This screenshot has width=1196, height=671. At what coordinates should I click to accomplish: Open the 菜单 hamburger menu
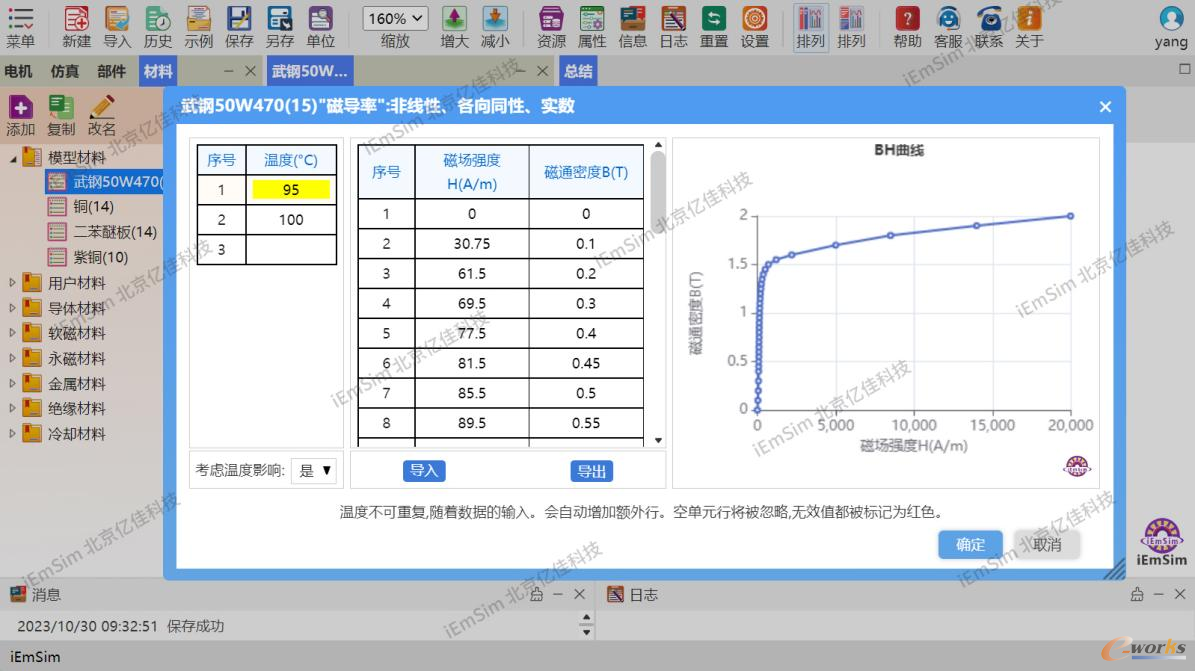21,27
